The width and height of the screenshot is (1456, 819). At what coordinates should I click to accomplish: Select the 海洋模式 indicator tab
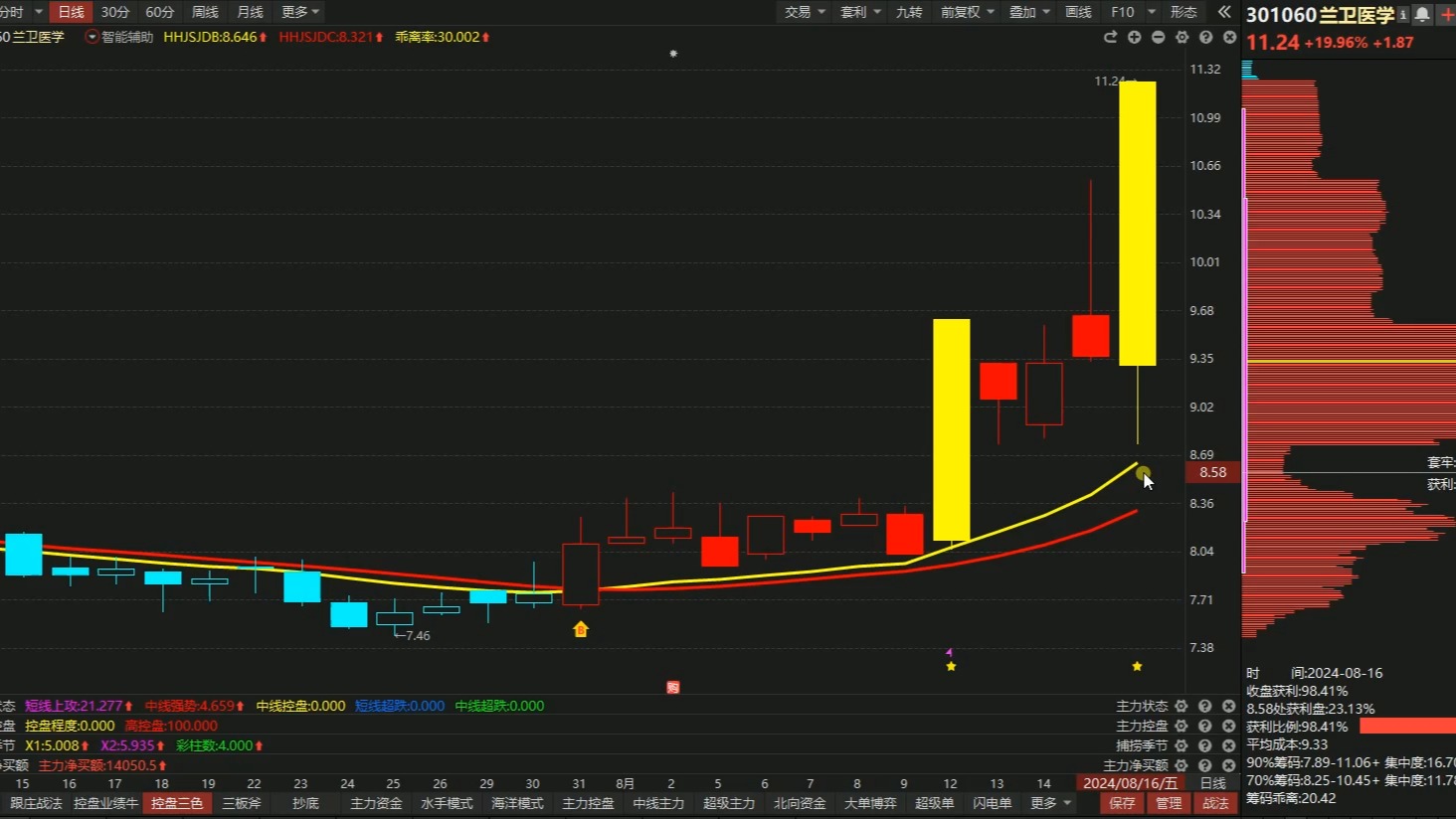(x=517, y=803)
